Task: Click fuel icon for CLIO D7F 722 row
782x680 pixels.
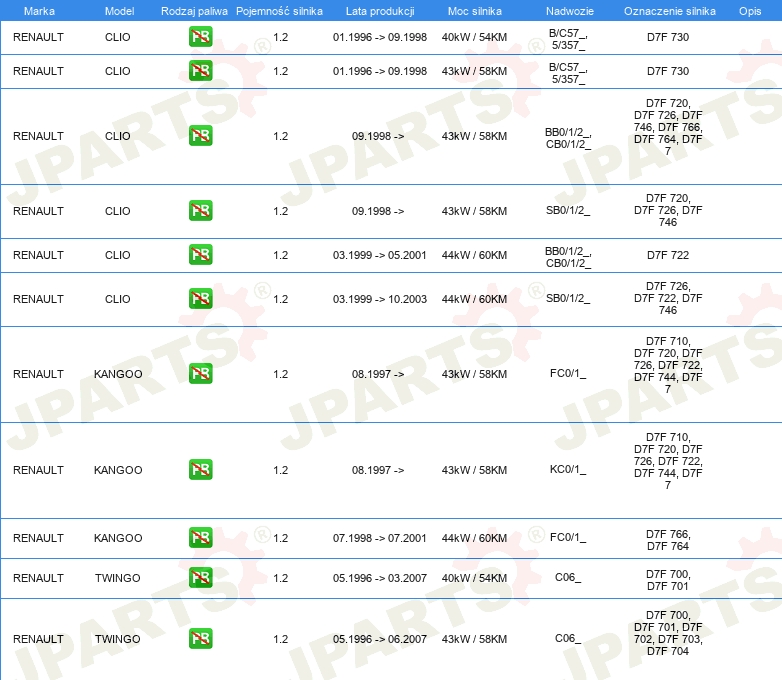Action: tap(200, 254)
